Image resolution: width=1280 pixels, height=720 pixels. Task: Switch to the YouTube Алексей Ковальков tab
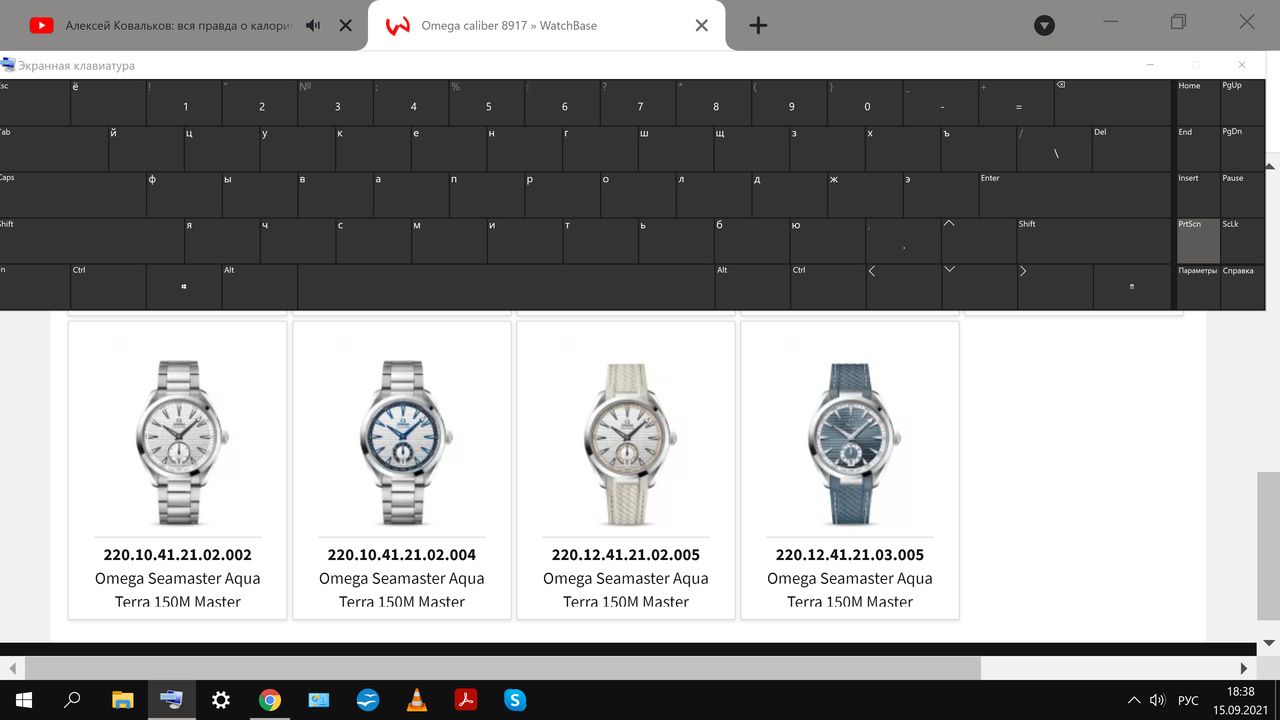tap(180, 26)
